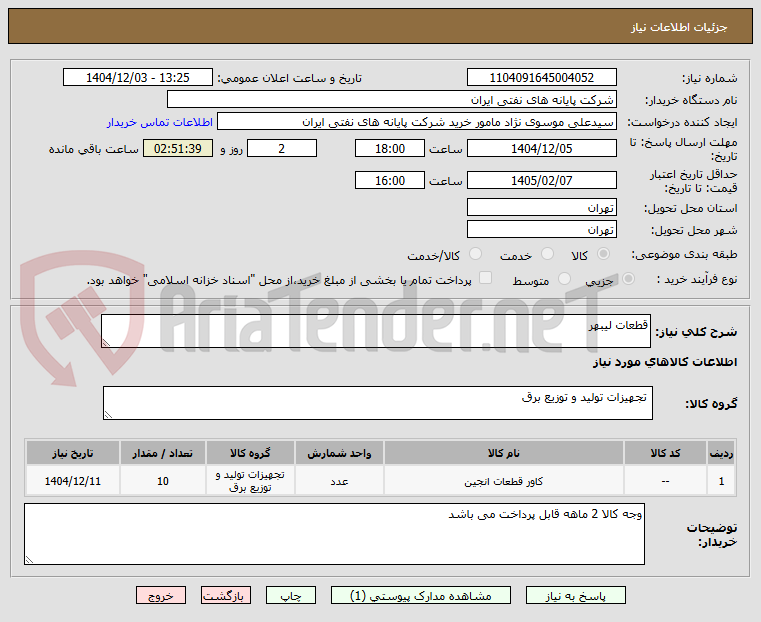The width and height of the screenshot is (761, 622).
Task: Click the response deadline date 1404/12/05
Action: (x=542, y=148)
